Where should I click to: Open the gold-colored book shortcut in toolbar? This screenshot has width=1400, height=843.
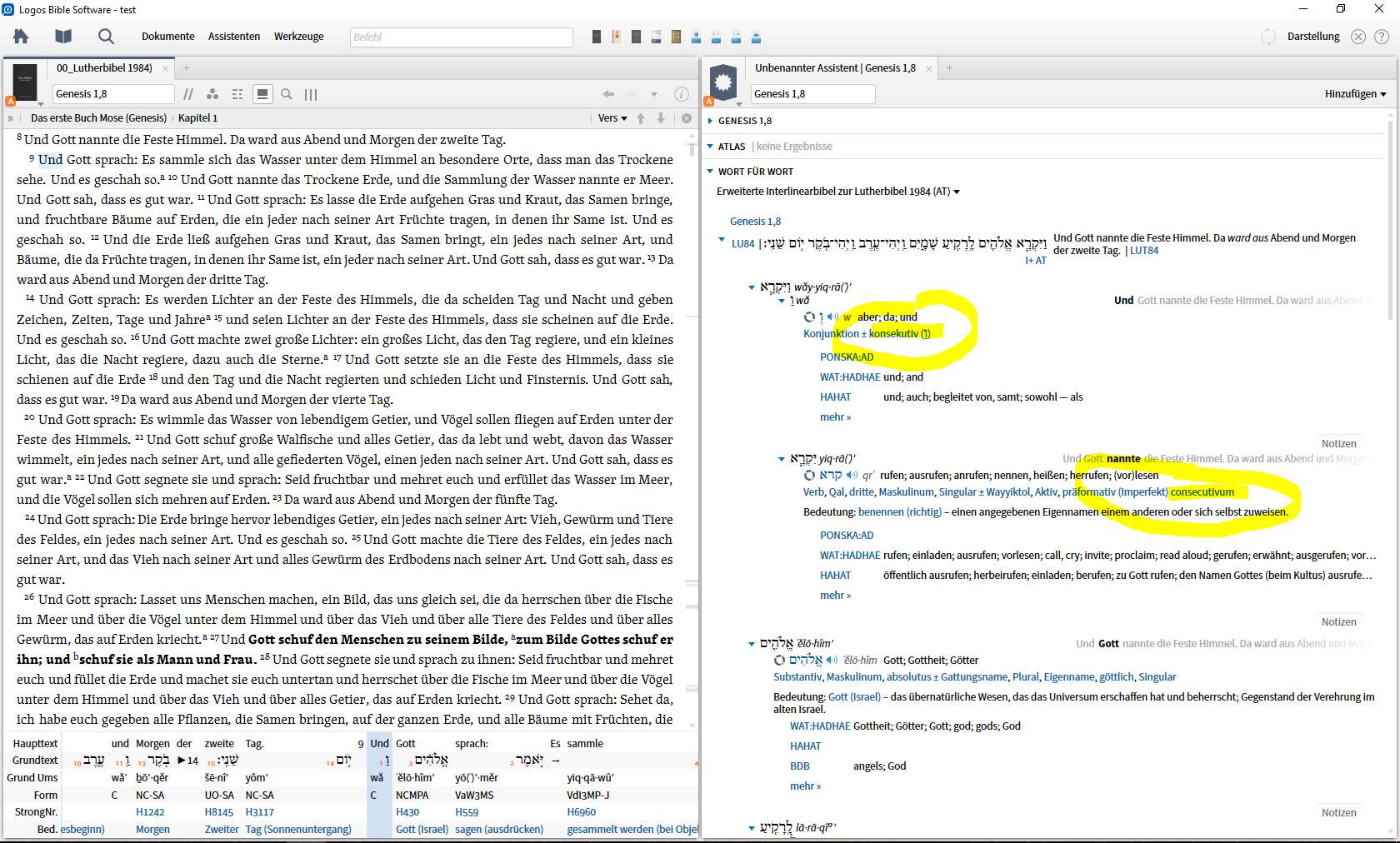click(676, 37)
